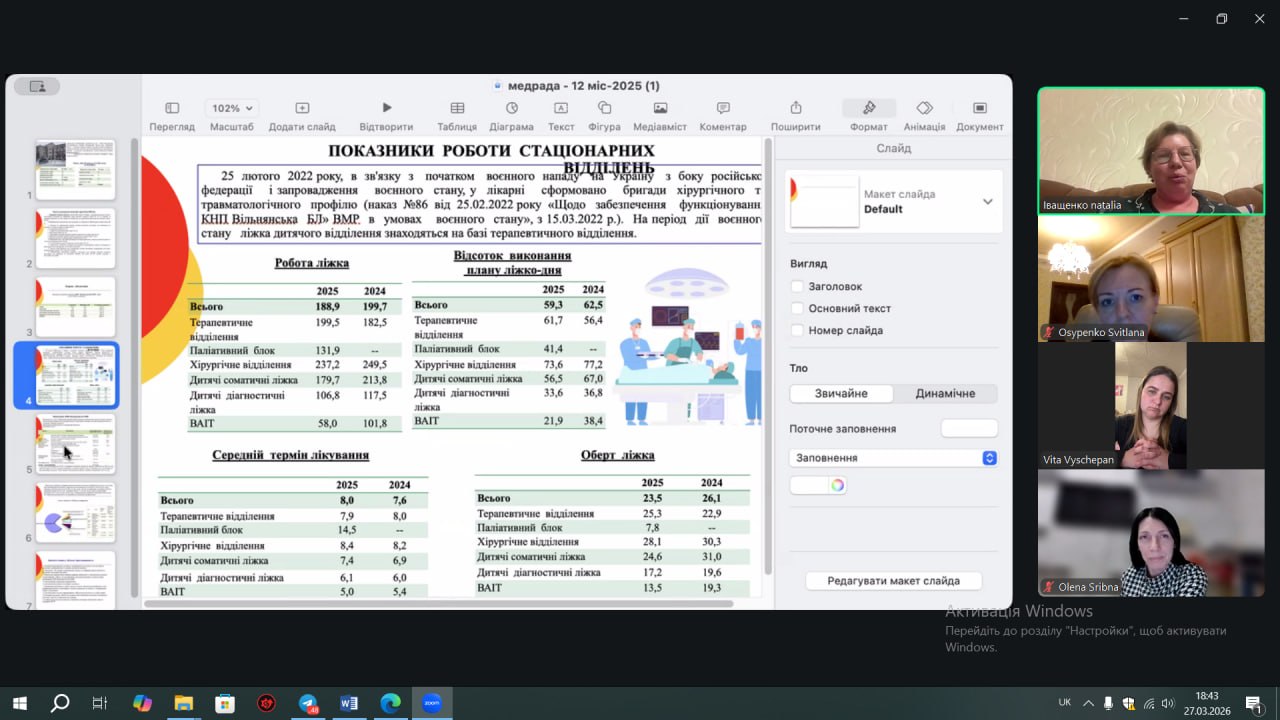Add a comment with Коментар icon
The height and width of the screenshot is (720, 1280).
tap(723, 108)
